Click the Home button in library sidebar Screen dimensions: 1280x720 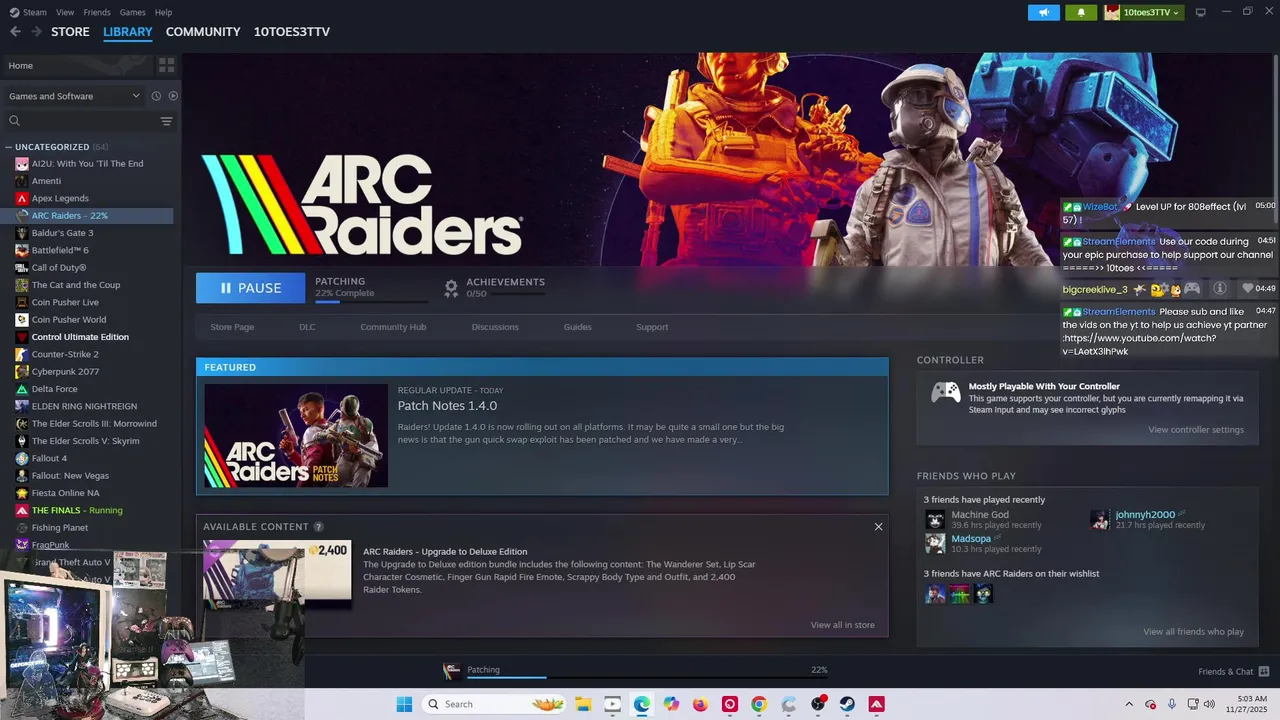78,66
